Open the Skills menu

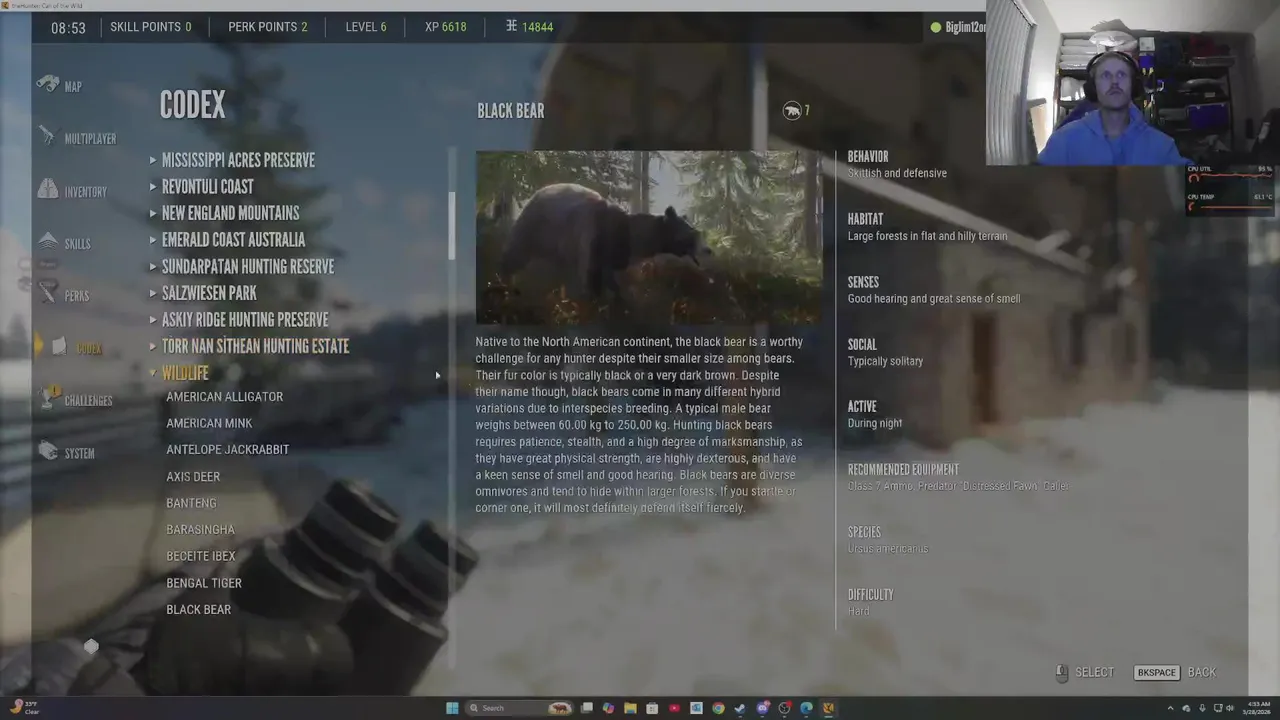pyautogui.click(x=77, y=244)
